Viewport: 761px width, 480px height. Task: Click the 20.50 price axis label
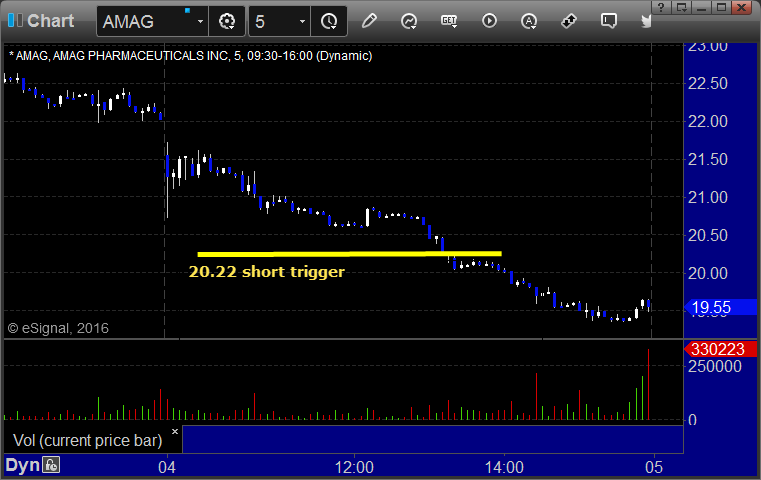[x=708, y=235]
